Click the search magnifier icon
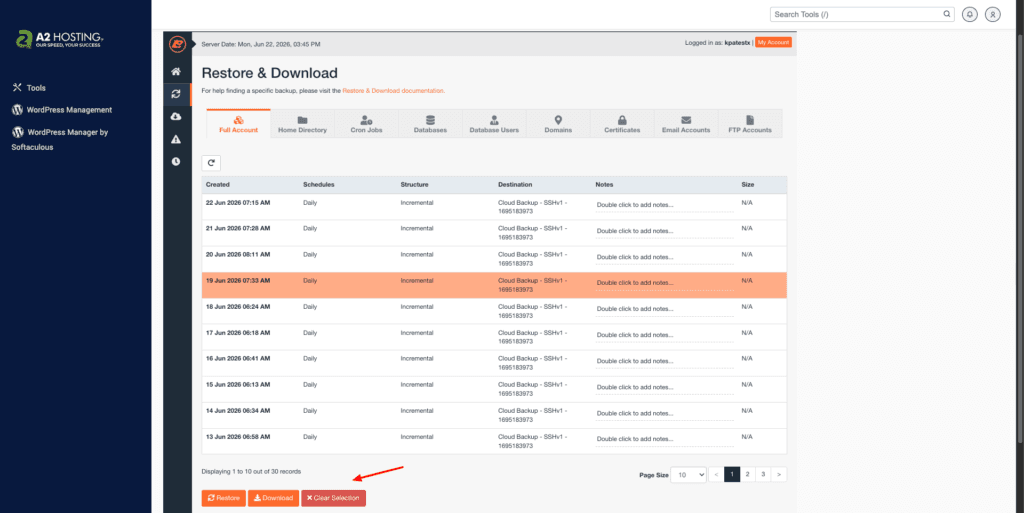This screenshot has width=1024, height=513. 947,14
